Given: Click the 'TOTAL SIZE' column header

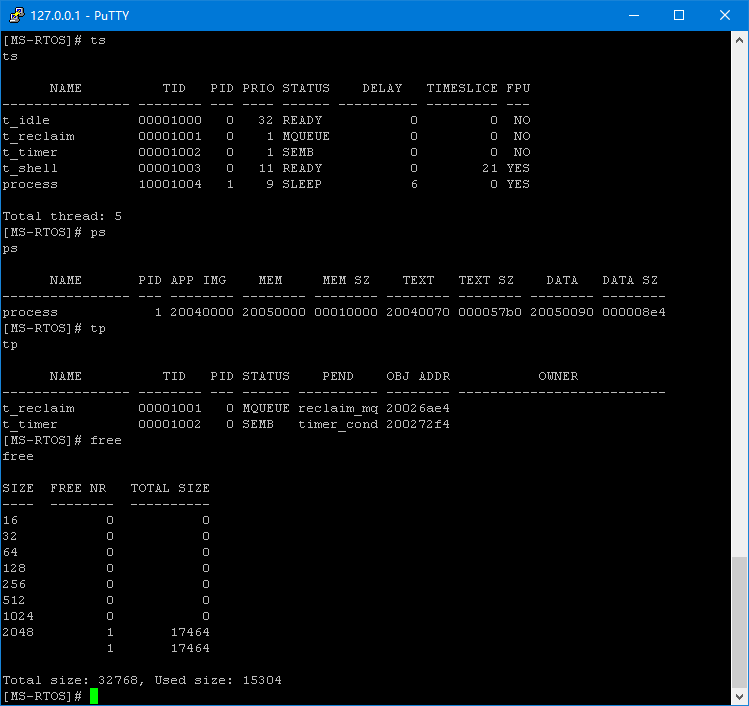Looking at the screenshot, I should click(x=170, y=488).
